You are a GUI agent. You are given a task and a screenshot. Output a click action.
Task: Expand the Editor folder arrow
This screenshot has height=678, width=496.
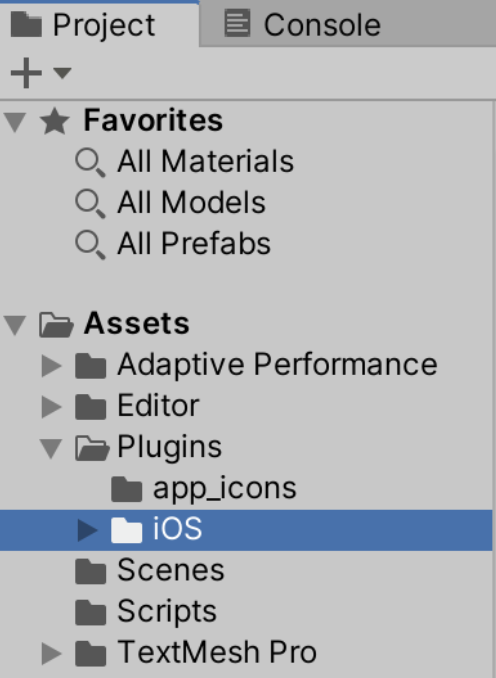[x=51, y=407]
